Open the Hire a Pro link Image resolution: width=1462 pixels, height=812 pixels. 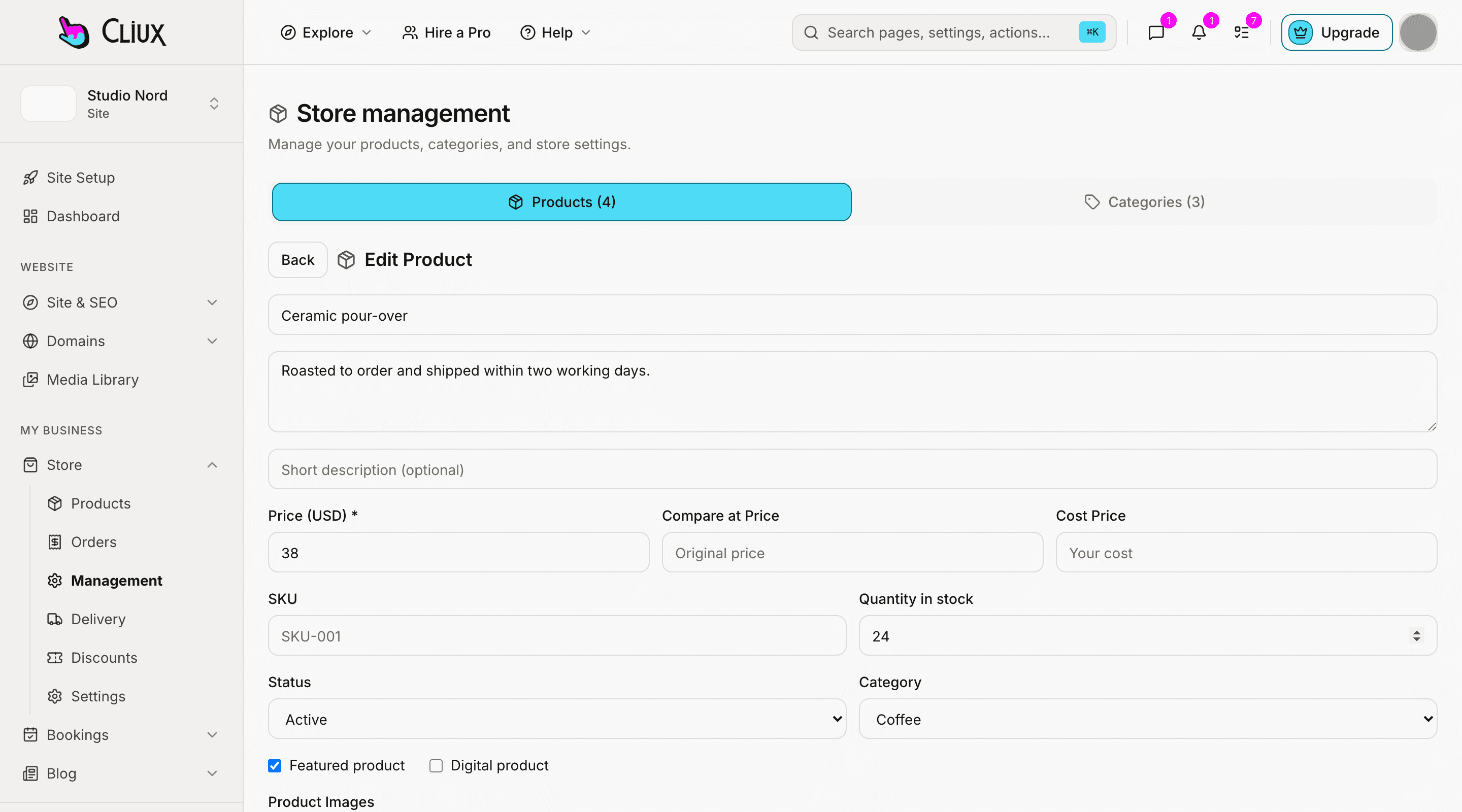446,32
